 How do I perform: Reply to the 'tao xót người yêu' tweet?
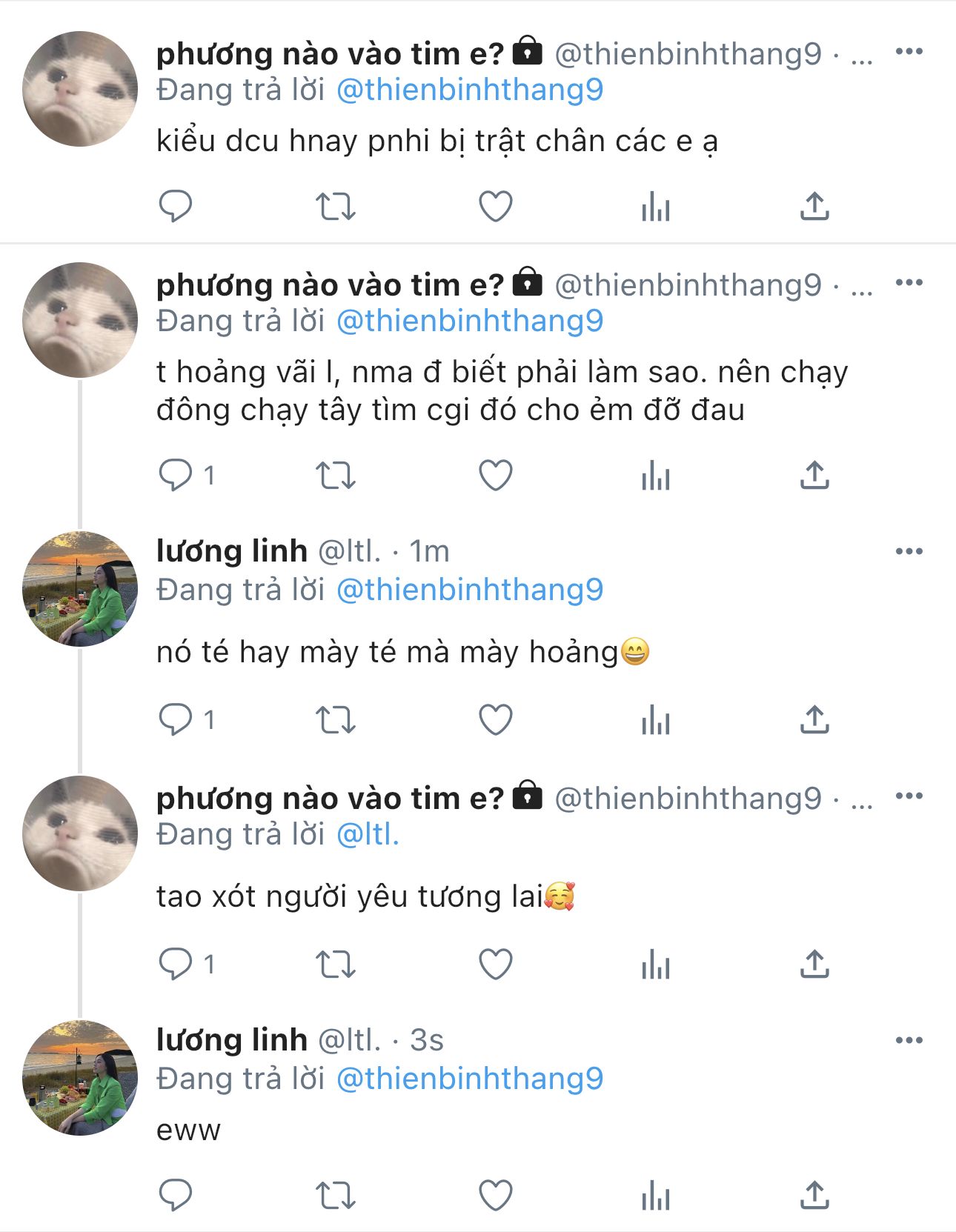click(x=176, y=964)
